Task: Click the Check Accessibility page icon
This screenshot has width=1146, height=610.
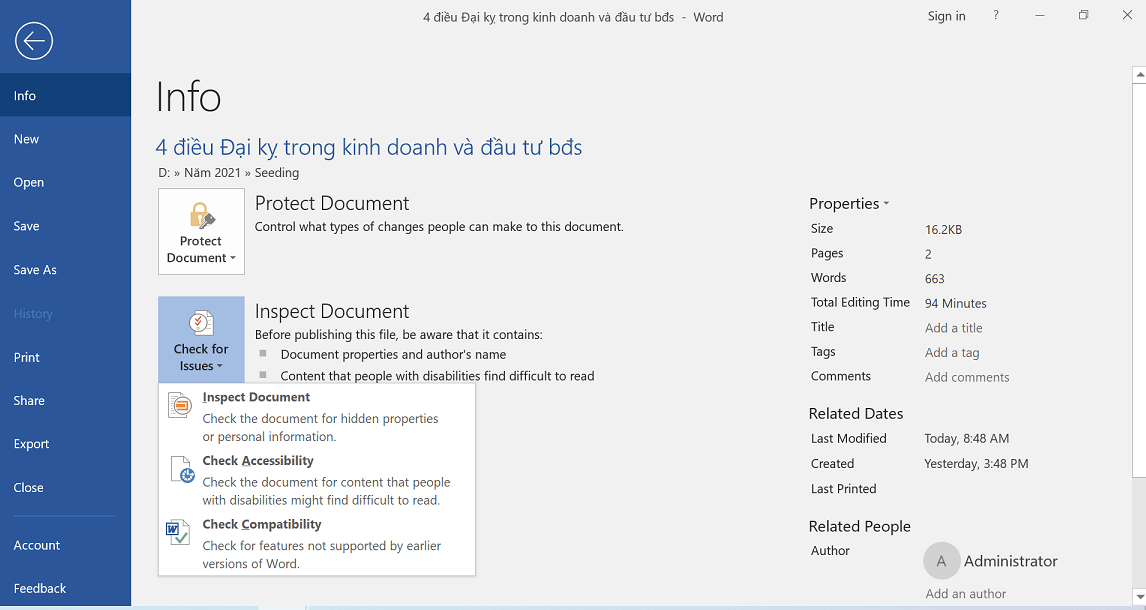Action: pyautogui.click(x=182, y=470)
